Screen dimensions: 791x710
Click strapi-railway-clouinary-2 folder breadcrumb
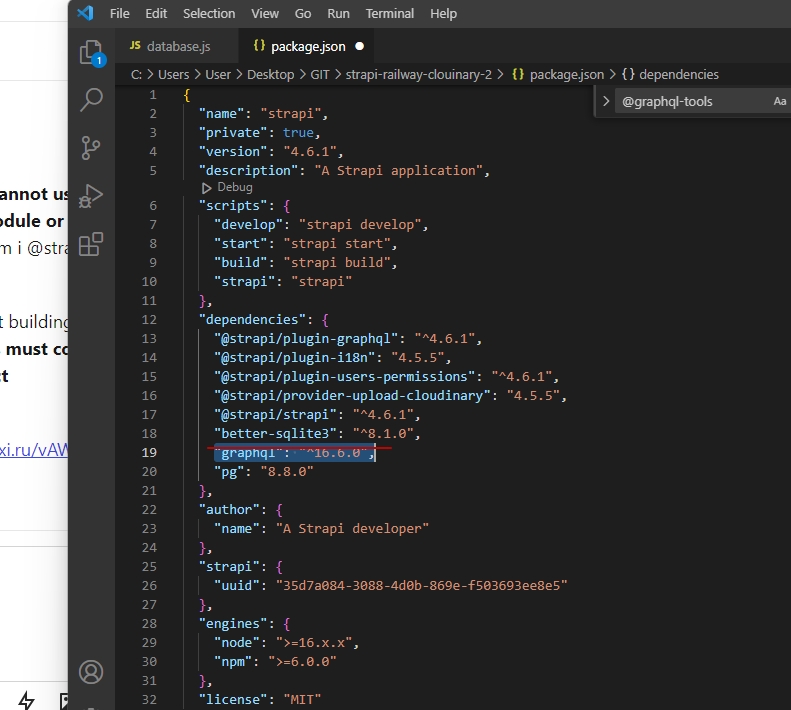pyautogui.click(x=418, y=74)
